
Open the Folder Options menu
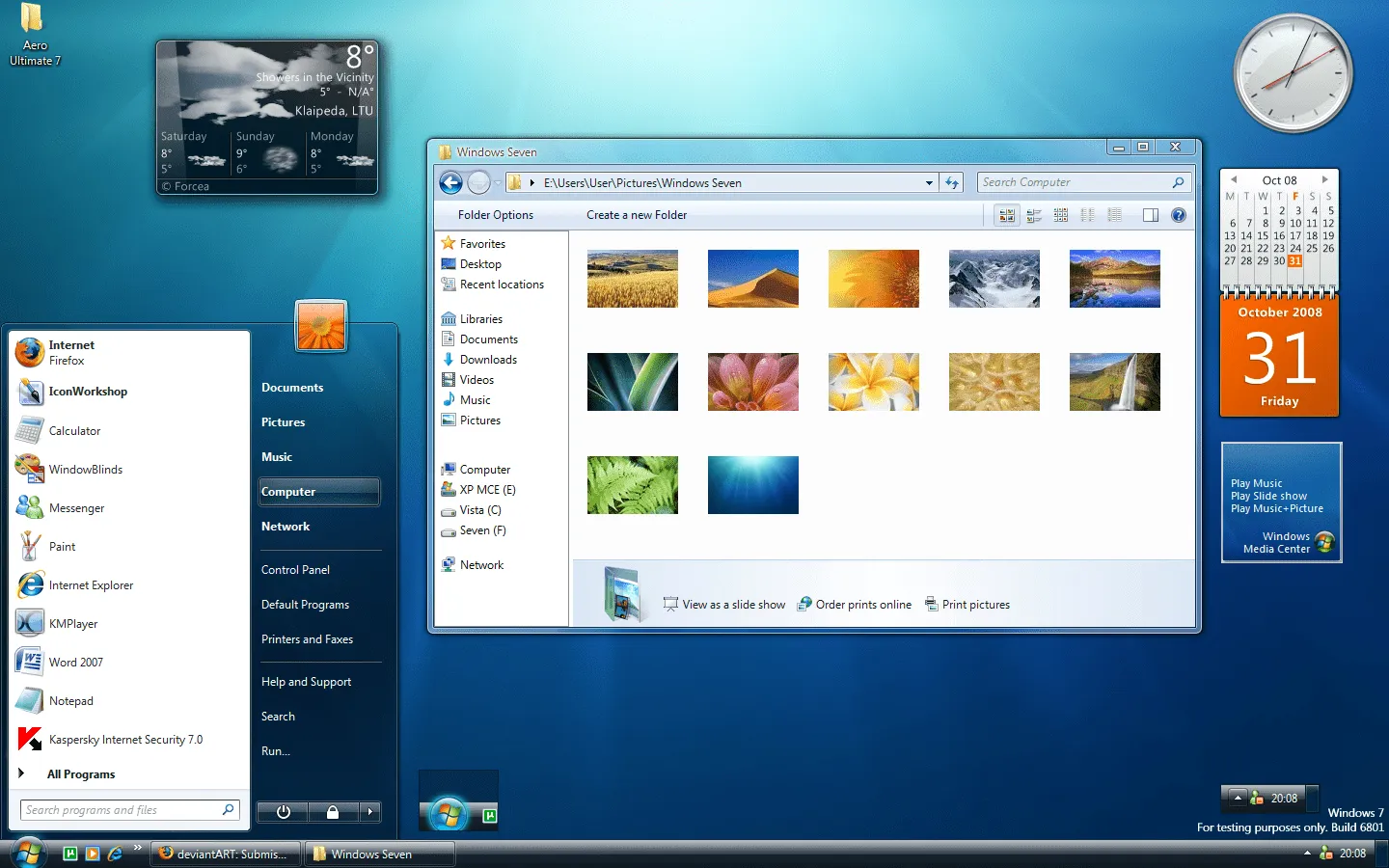[496, 214]
